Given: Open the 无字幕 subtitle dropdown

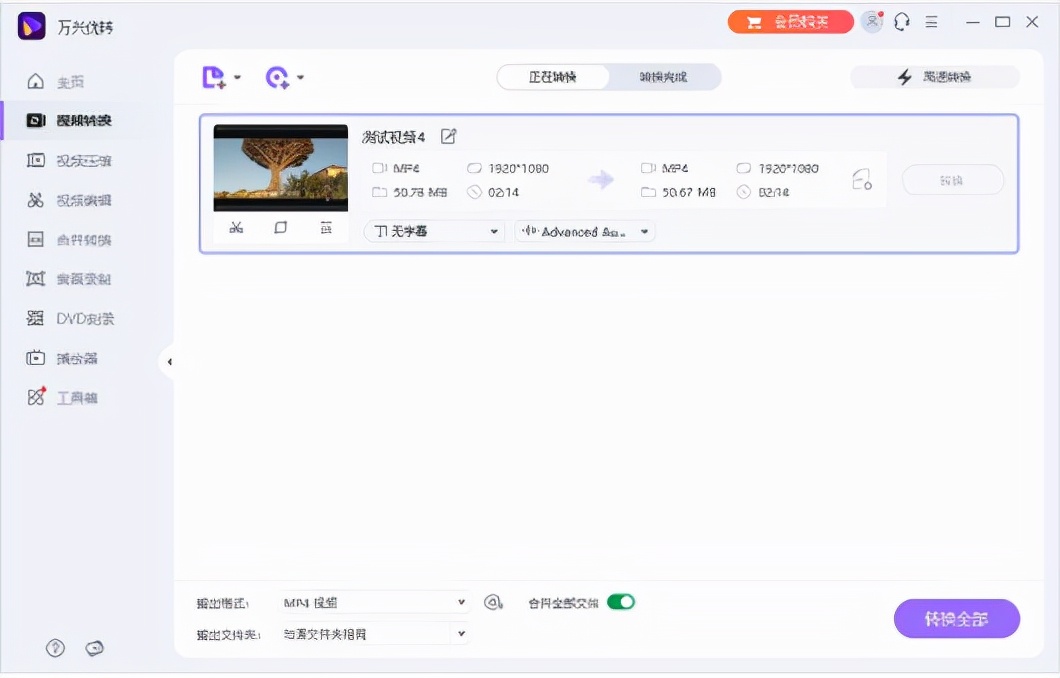Looking at the screenshot, I should pyautogui.click(x=434, y=231).
